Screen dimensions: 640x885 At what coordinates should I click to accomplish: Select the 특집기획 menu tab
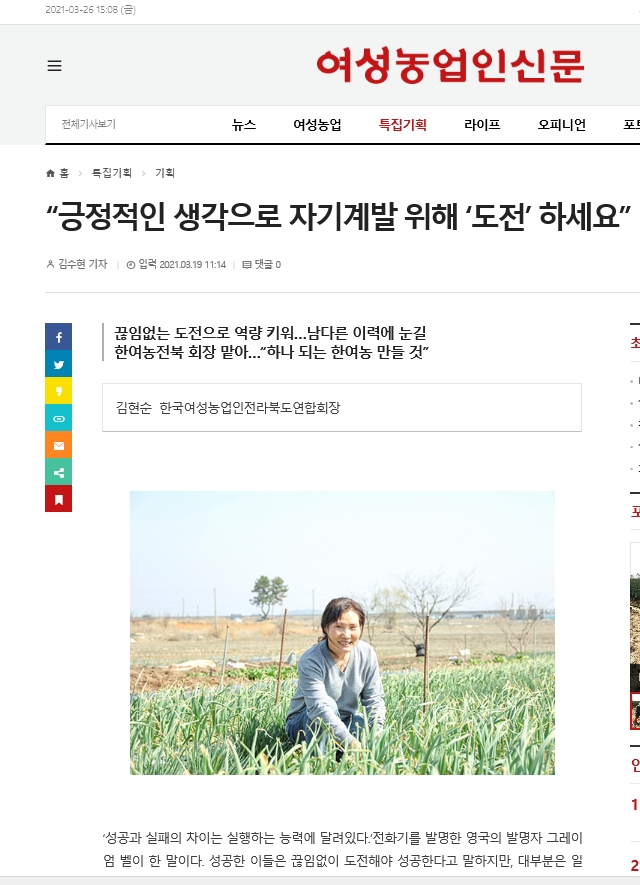point(402,125)
